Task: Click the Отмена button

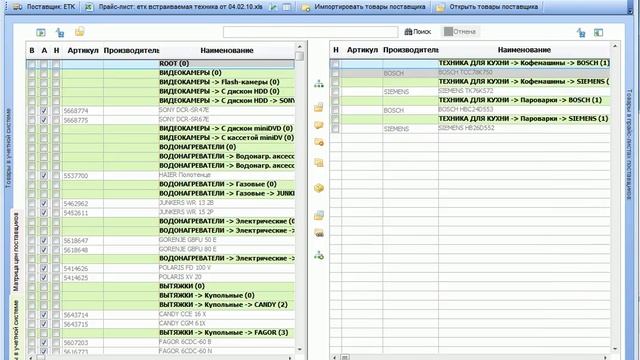Action: tap(460, 32)
